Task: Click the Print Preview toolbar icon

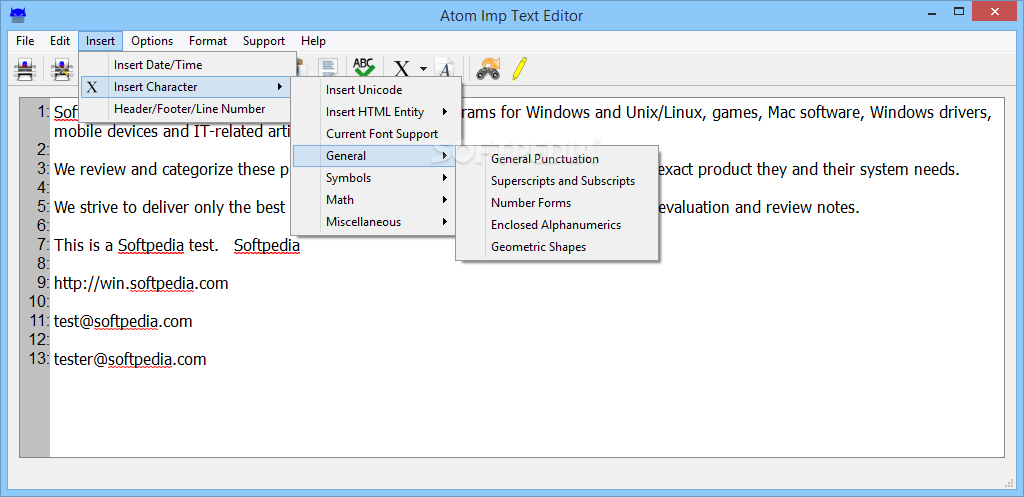Action: click(62, 68)
